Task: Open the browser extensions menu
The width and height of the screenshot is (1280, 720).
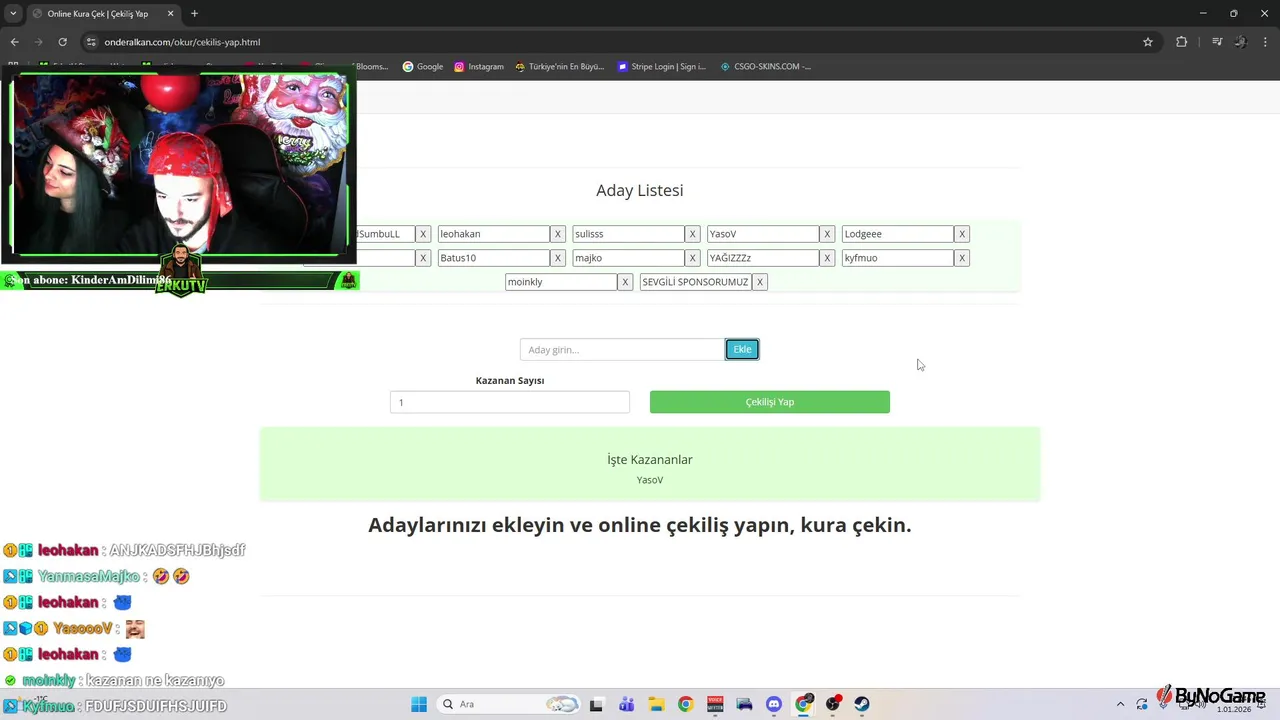Action: (1182, 42)
